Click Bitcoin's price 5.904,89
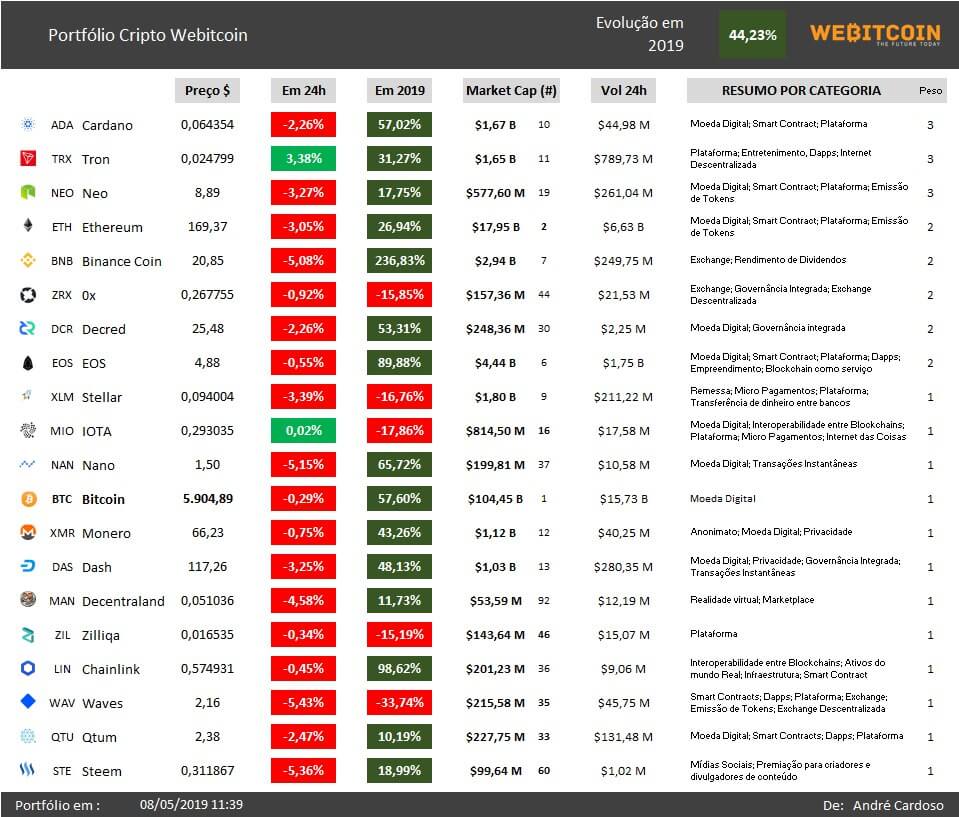The height and width of the screenshot is (817, 959). [208, 499]
